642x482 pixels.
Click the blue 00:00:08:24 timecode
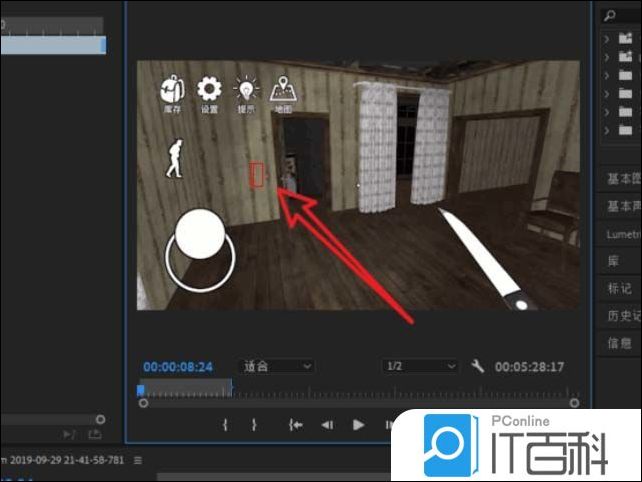click(179, 367)
